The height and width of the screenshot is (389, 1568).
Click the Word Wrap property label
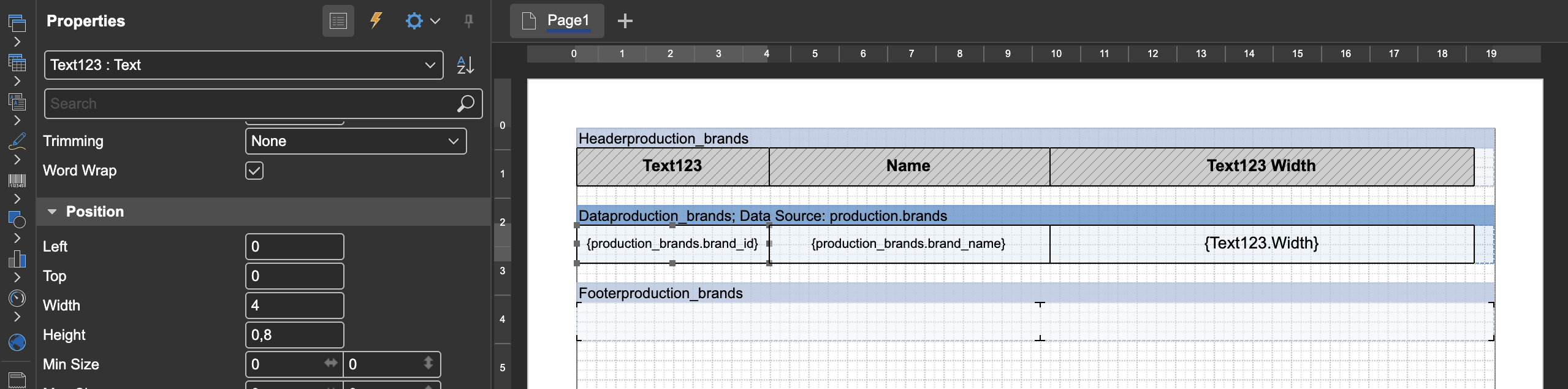(x=80, y=171)
